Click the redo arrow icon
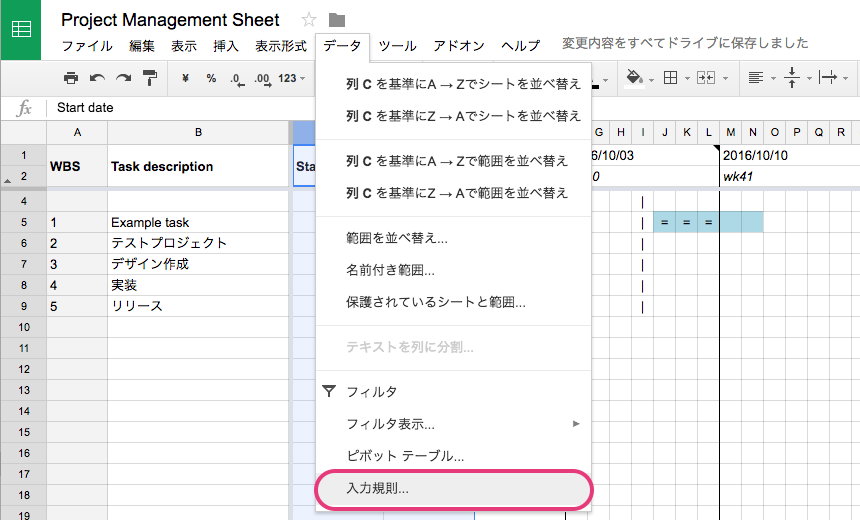 tap(123, 78)
